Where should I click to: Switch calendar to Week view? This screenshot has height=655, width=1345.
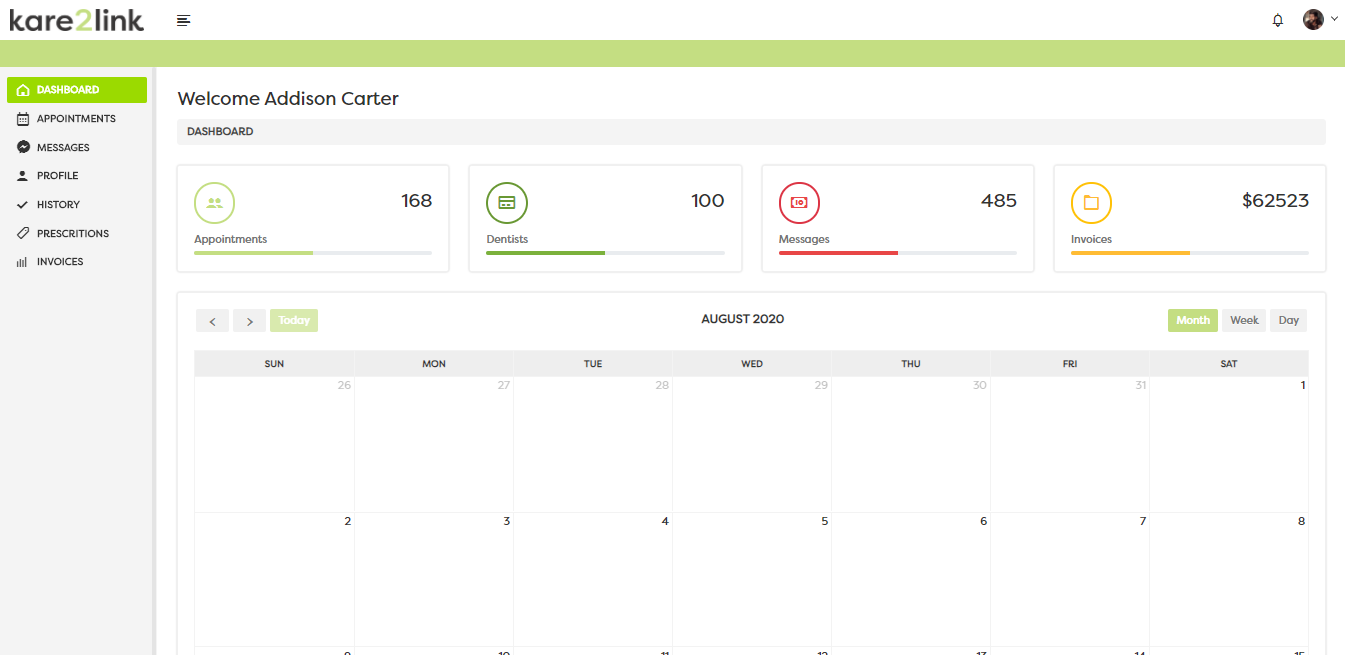point(1244,321)
